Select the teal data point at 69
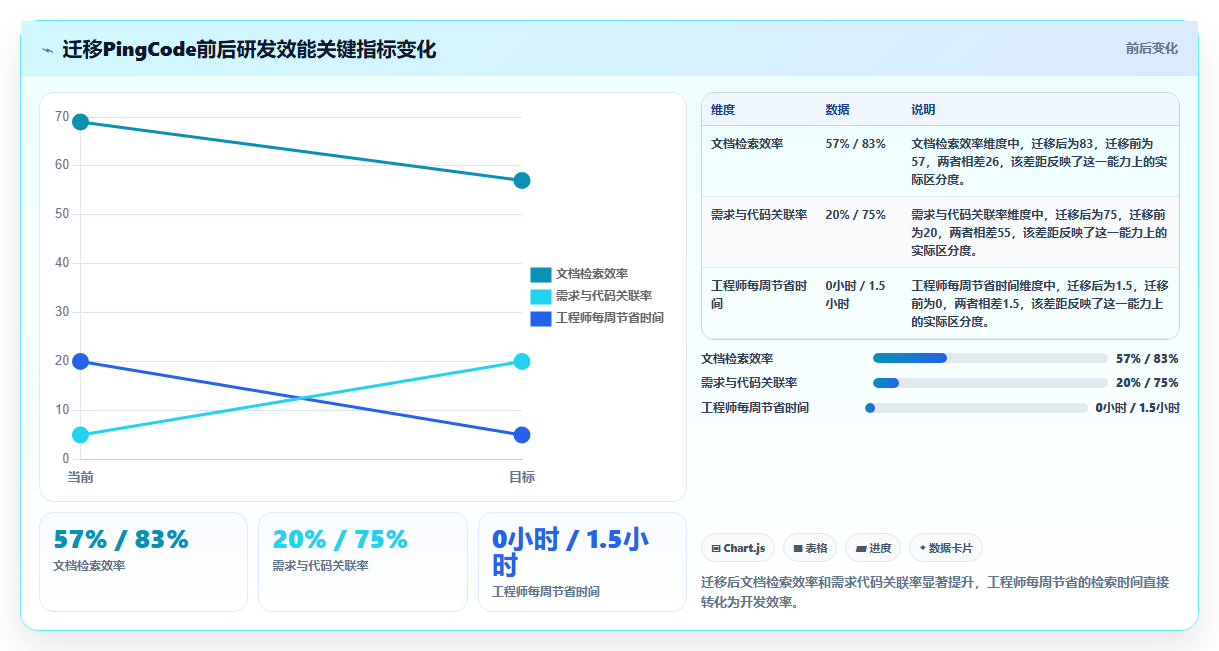This screenshot has width=1219, height=651. tap(81, 122)
